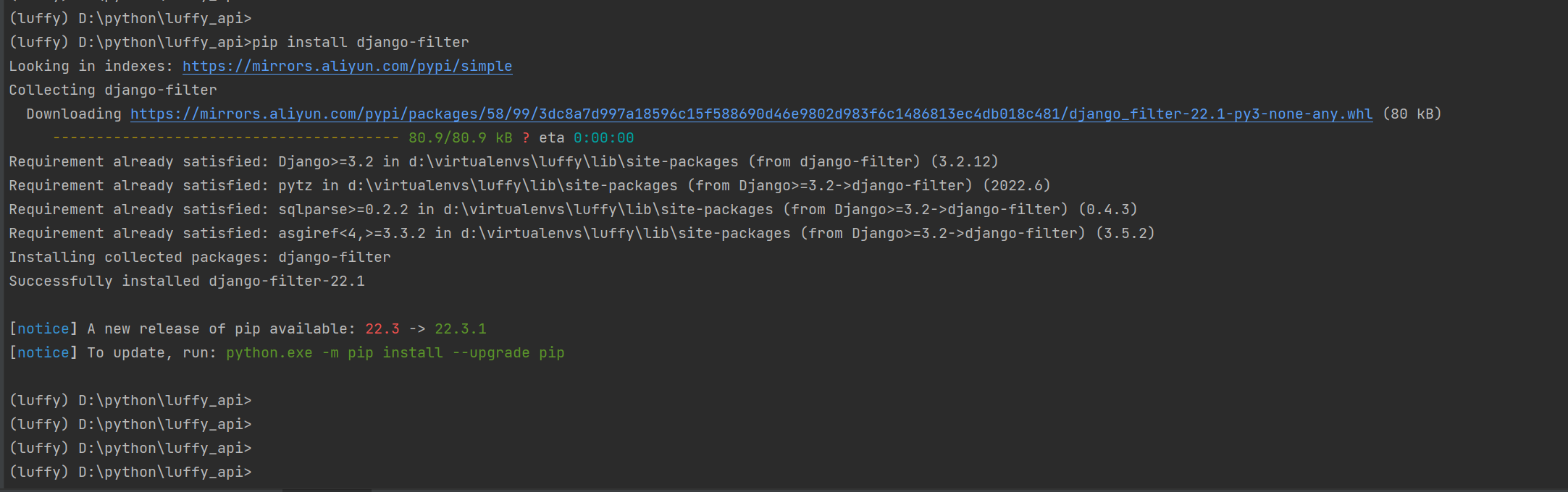Viewport: 1568px width, 492px height.
Task: Click the 'Collecting django-filter' line
Action: pyautogui.click(x=113, y=90)
